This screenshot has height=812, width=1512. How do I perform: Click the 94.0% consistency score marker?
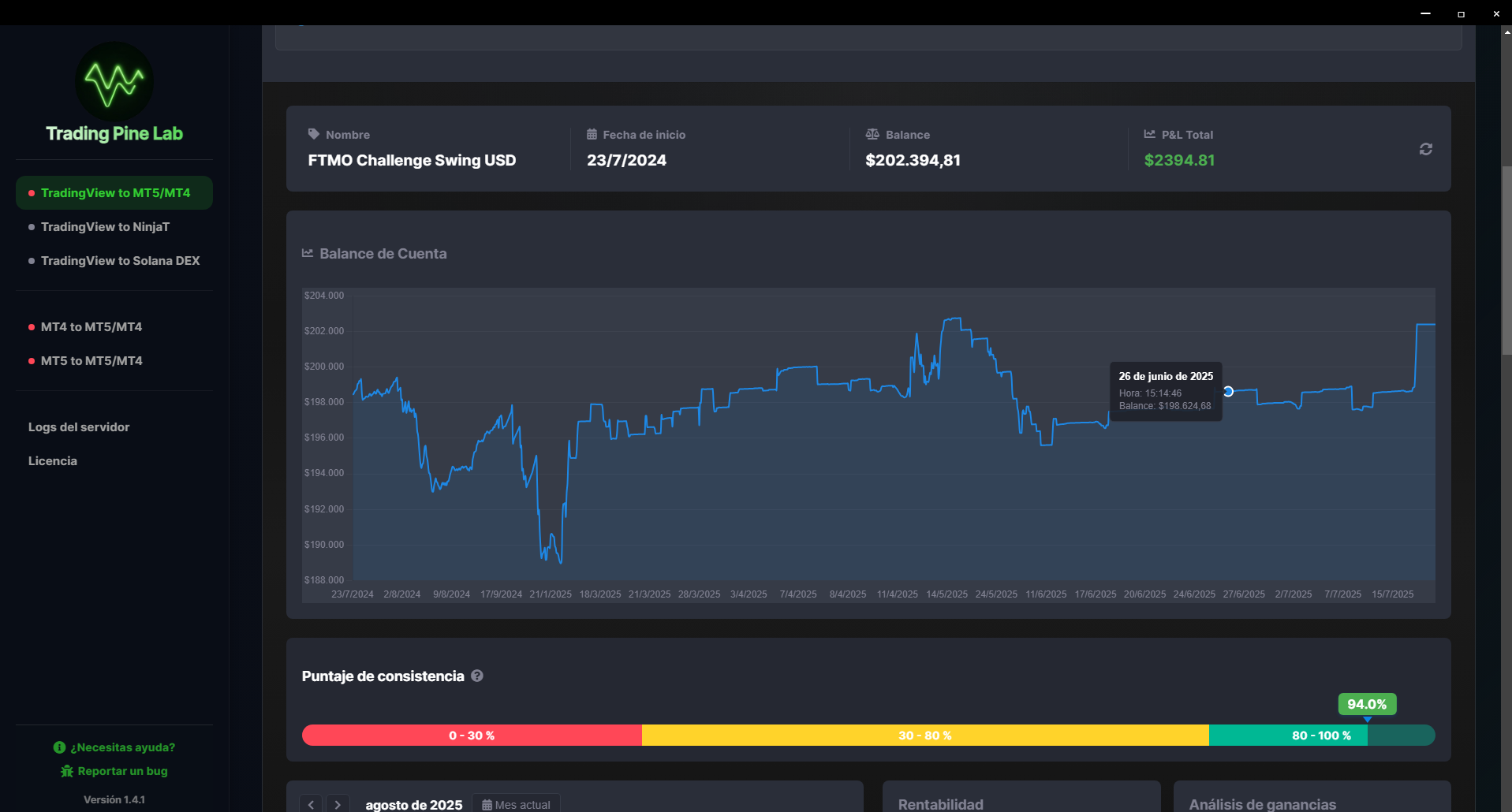(1367, 704)
